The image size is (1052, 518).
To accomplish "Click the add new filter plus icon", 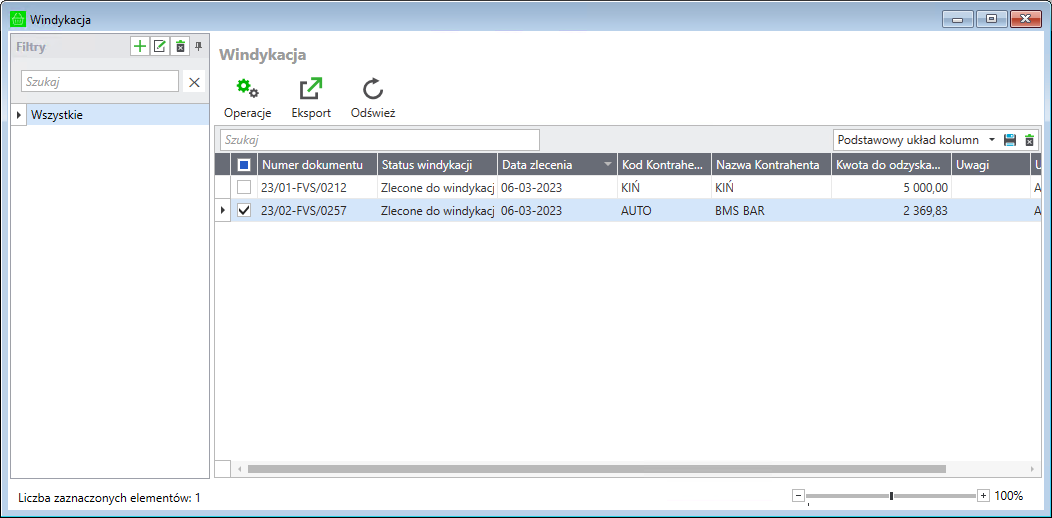I will [140, 46].
